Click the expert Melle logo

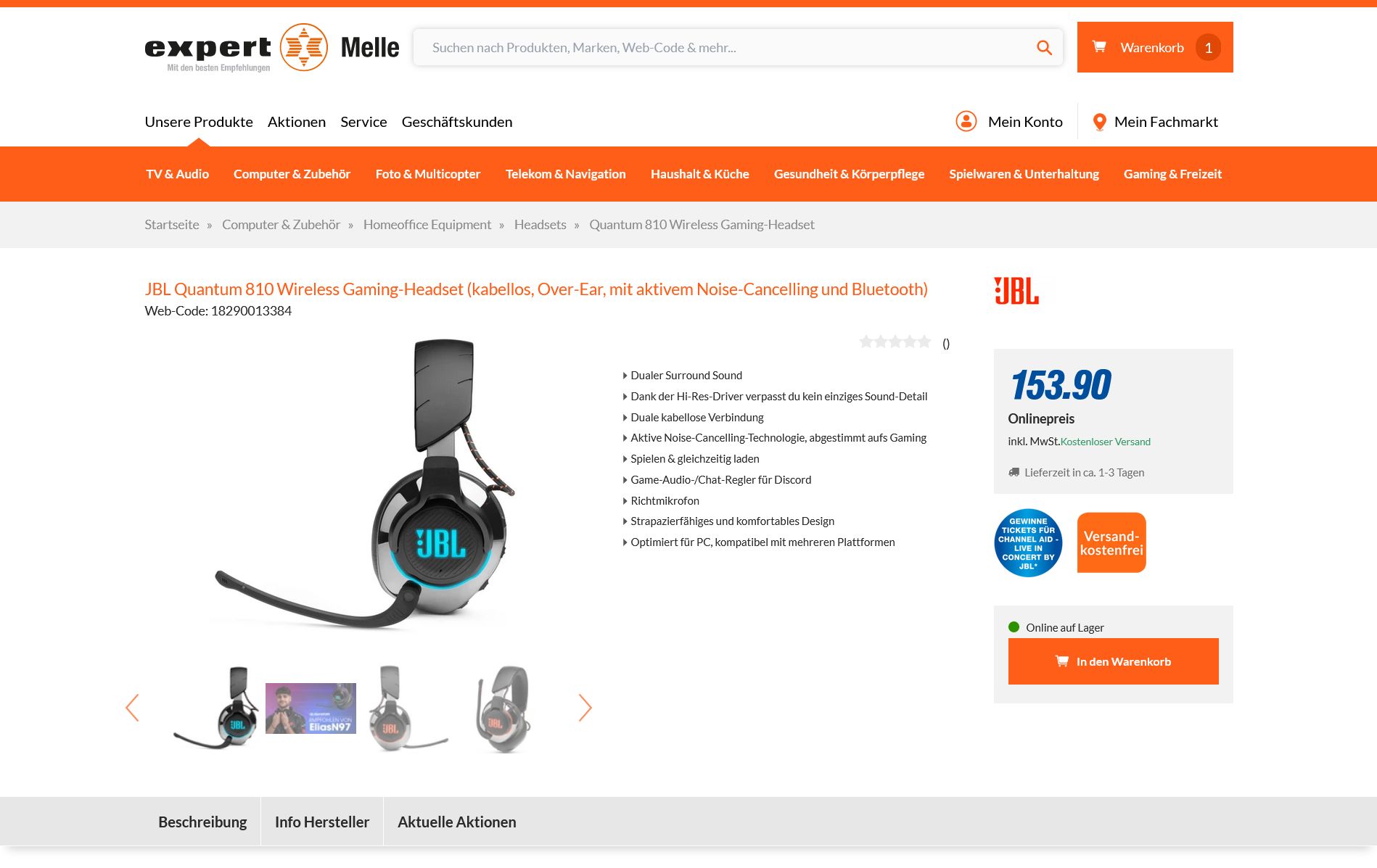[272, 47]
